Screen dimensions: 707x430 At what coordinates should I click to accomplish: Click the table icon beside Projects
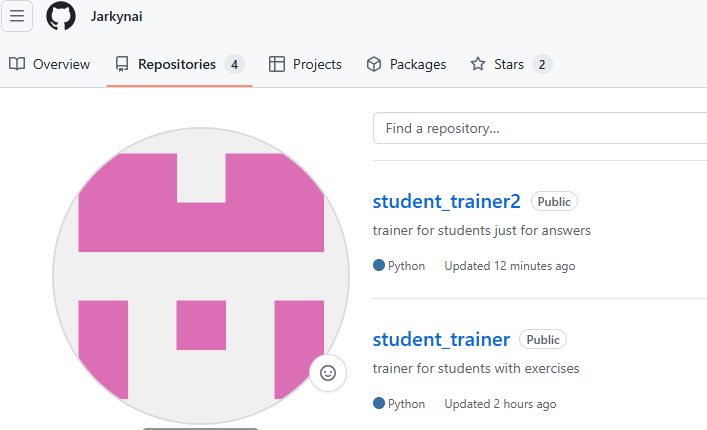pyautogui.click(x=277, y=64)
